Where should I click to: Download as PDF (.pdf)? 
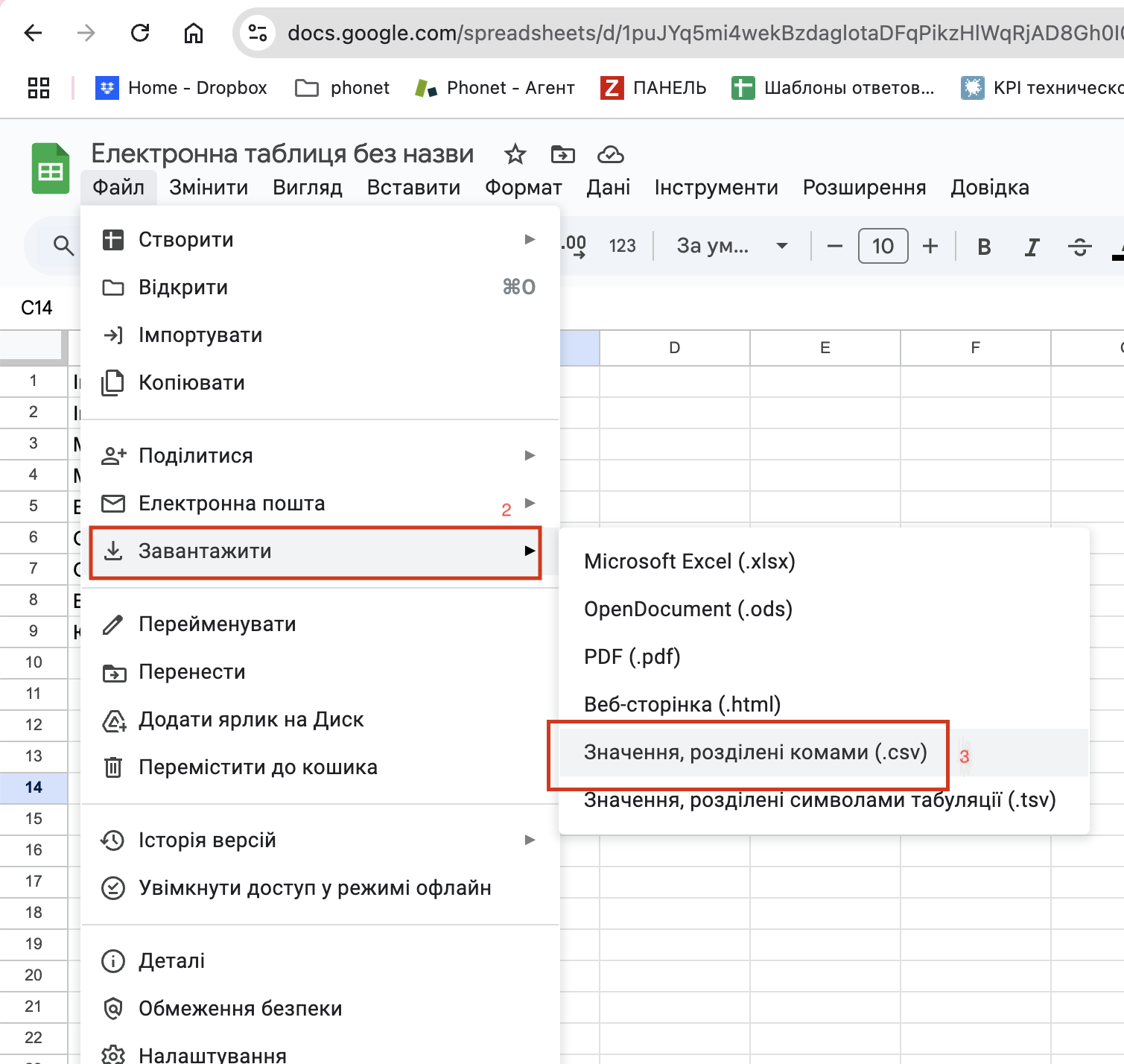(x=824, y=656)
